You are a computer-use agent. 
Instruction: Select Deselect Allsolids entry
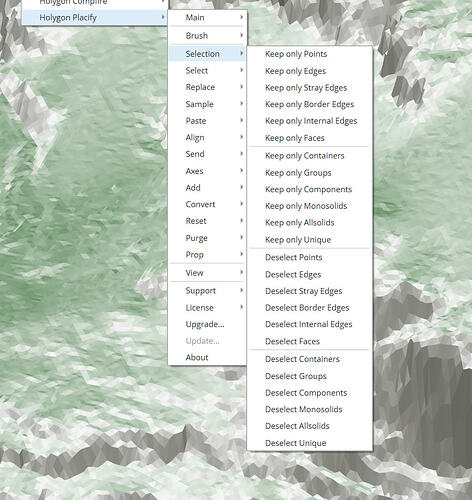(309, 426)
